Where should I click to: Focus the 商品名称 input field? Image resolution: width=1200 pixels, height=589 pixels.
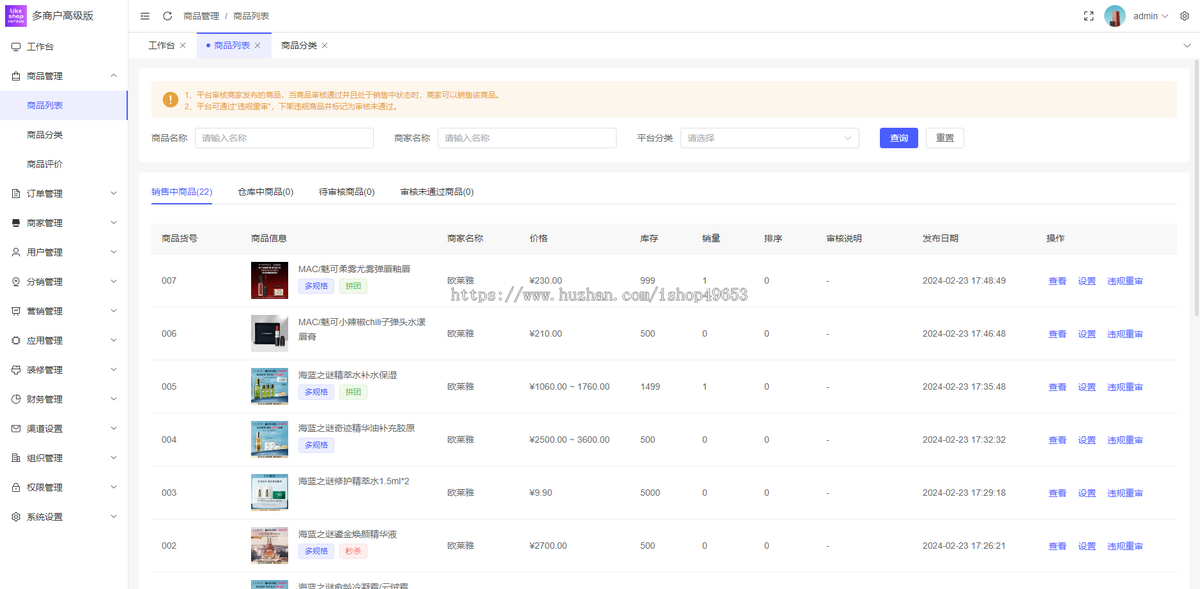284,138
